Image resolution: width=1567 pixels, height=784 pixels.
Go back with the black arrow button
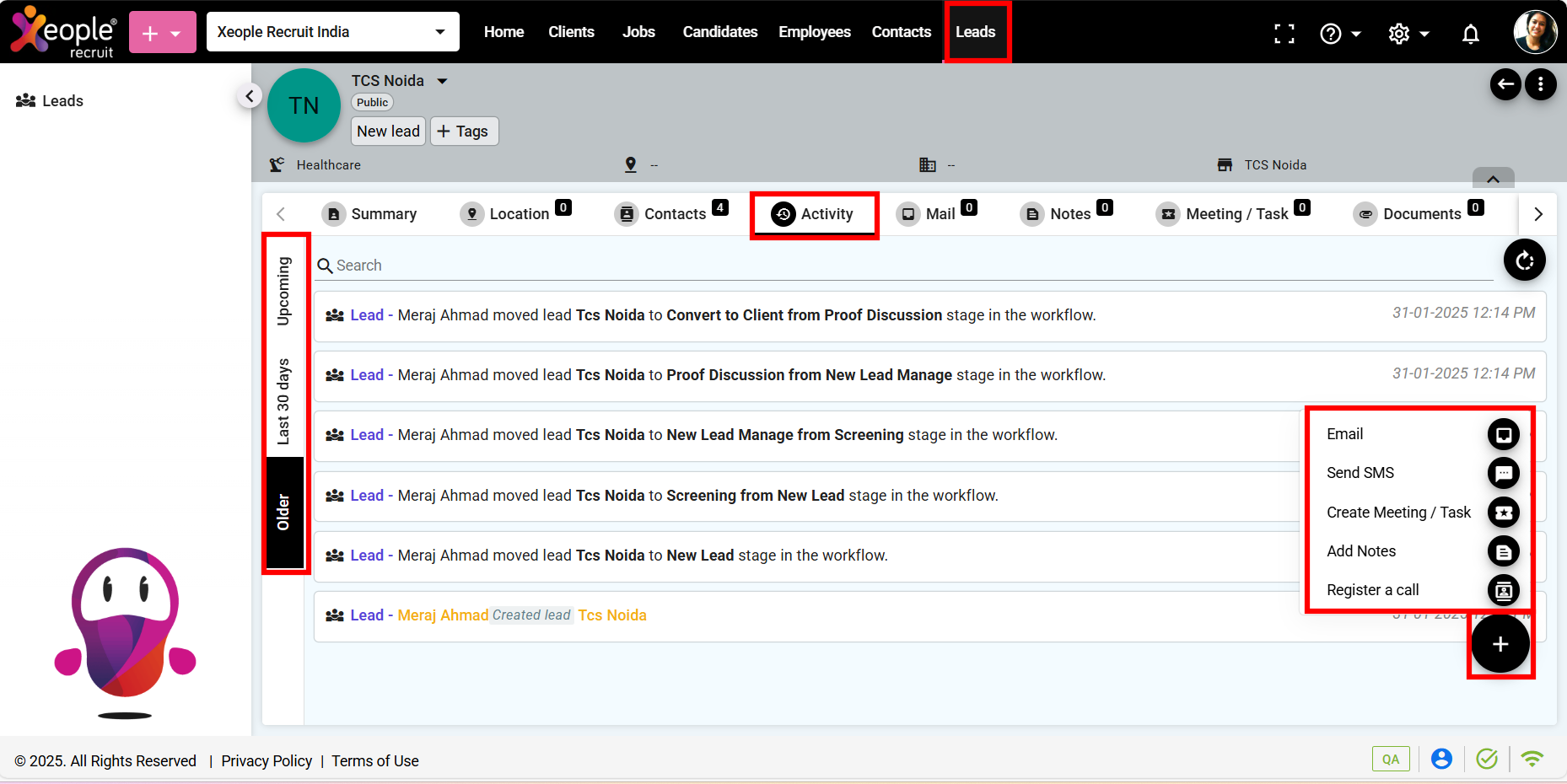tap(1505, 83)
